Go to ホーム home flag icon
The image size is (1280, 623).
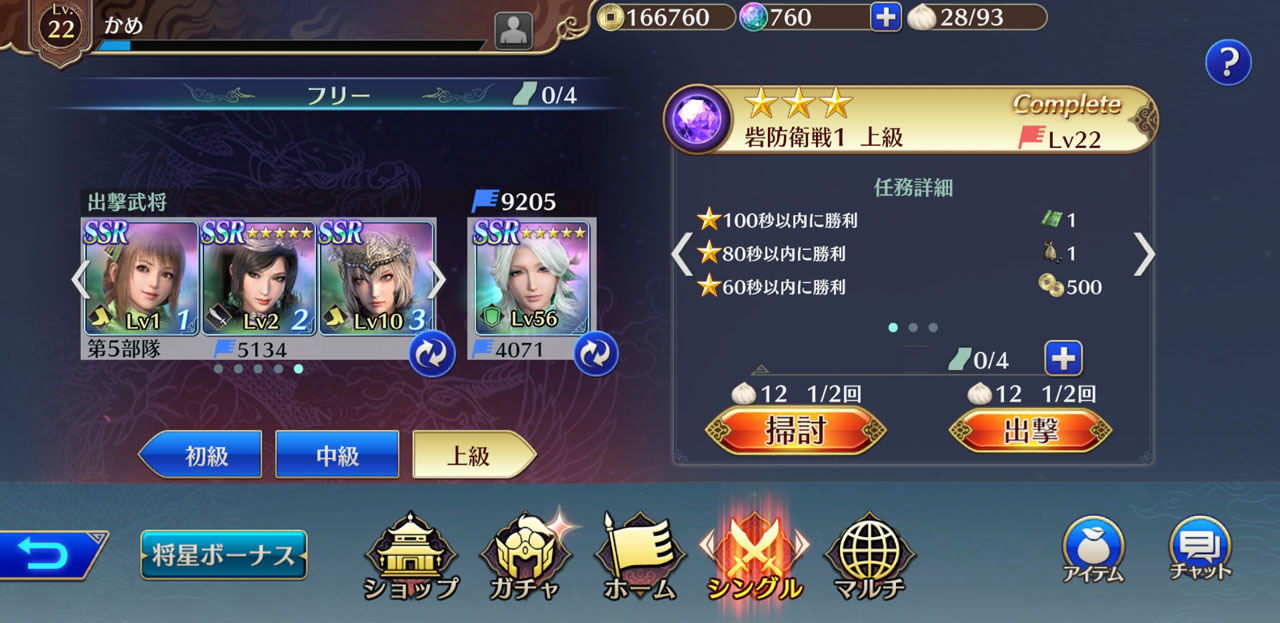click(x=640, y=557)
